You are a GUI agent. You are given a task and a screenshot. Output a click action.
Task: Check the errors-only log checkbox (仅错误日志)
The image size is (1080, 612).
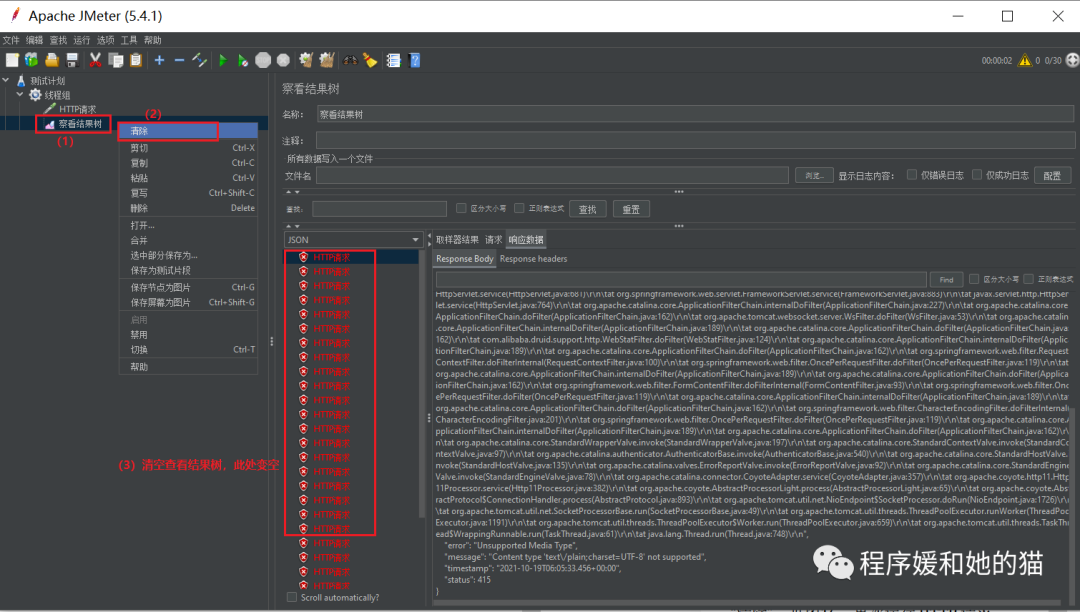click(912, 175)
